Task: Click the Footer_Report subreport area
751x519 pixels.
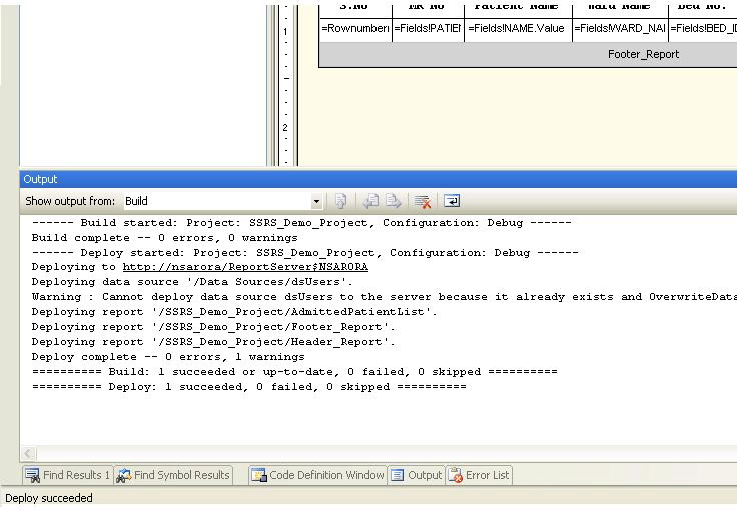Action: click(x=528, y=55)
